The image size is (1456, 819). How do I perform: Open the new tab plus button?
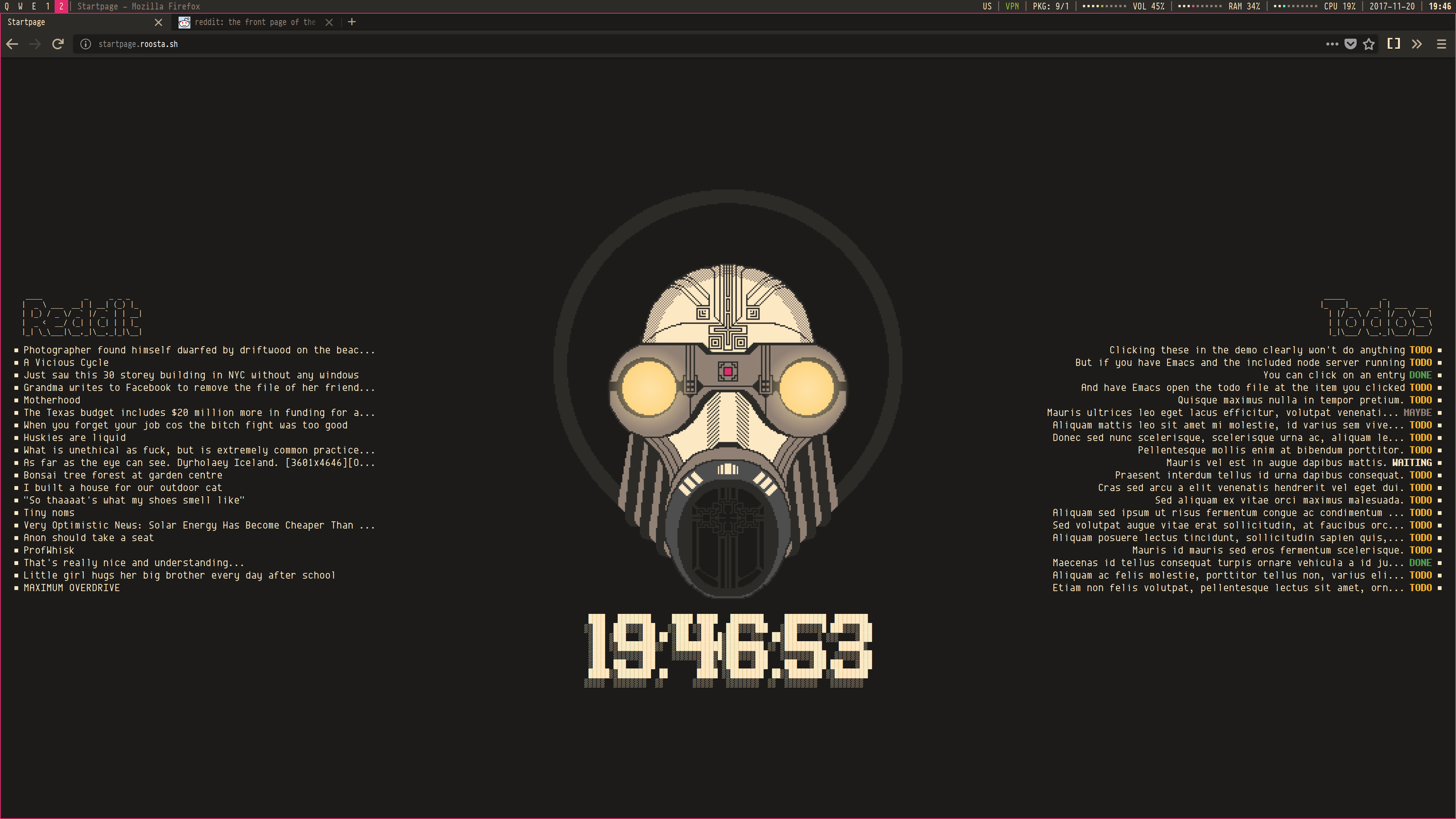coord(351,22)
